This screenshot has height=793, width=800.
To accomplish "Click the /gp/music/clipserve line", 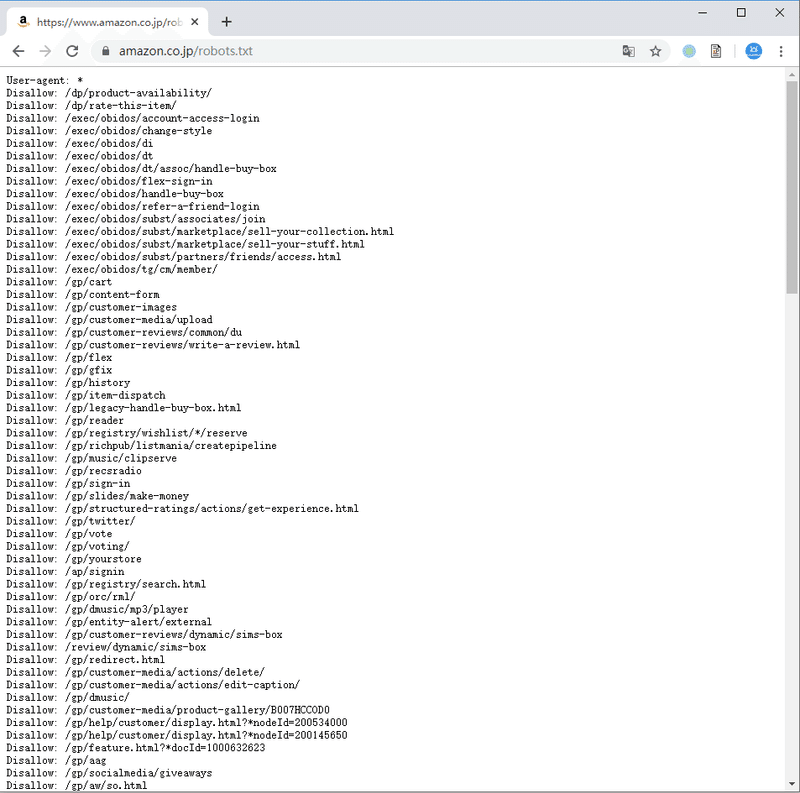I will coord(91,458).
